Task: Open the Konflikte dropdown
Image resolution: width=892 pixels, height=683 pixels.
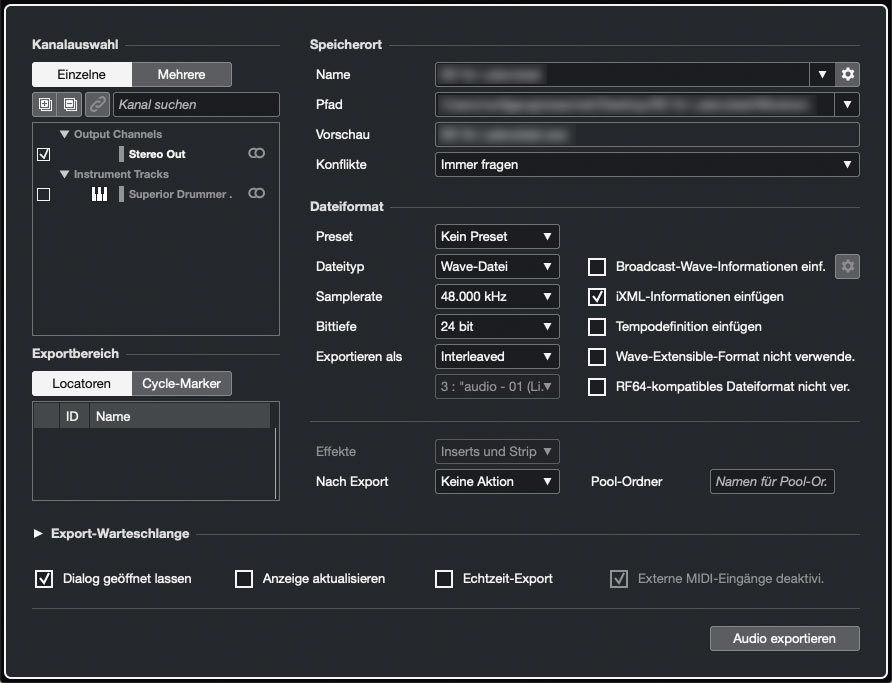Action: tap(647, 164)
